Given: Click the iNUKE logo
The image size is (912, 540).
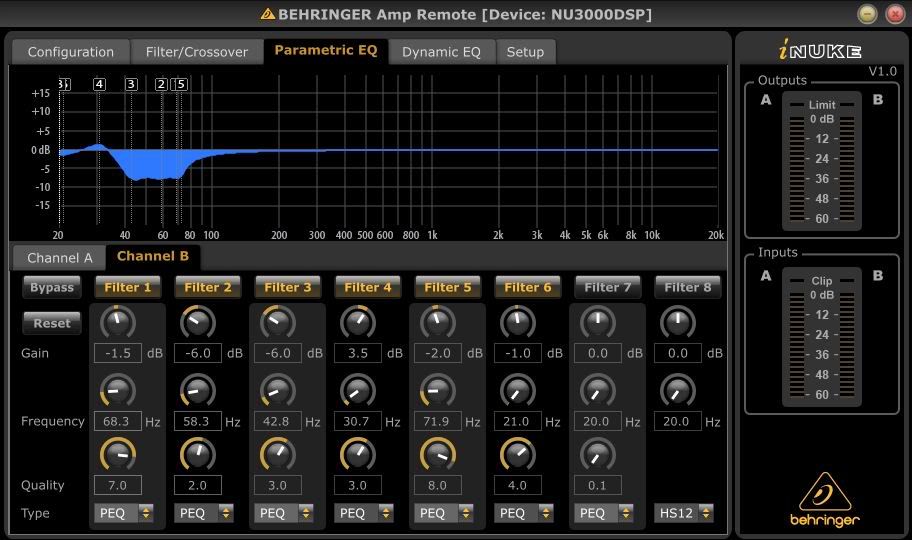Looking at the screenshot, I should pyautogui.click(x=820, y=51).
